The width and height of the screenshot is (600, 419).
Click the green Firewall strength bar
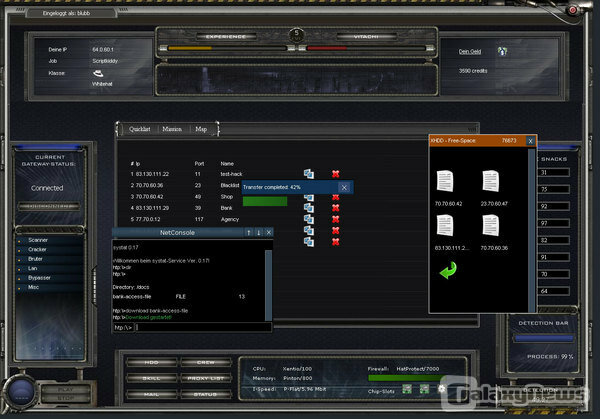coord(405,378)
